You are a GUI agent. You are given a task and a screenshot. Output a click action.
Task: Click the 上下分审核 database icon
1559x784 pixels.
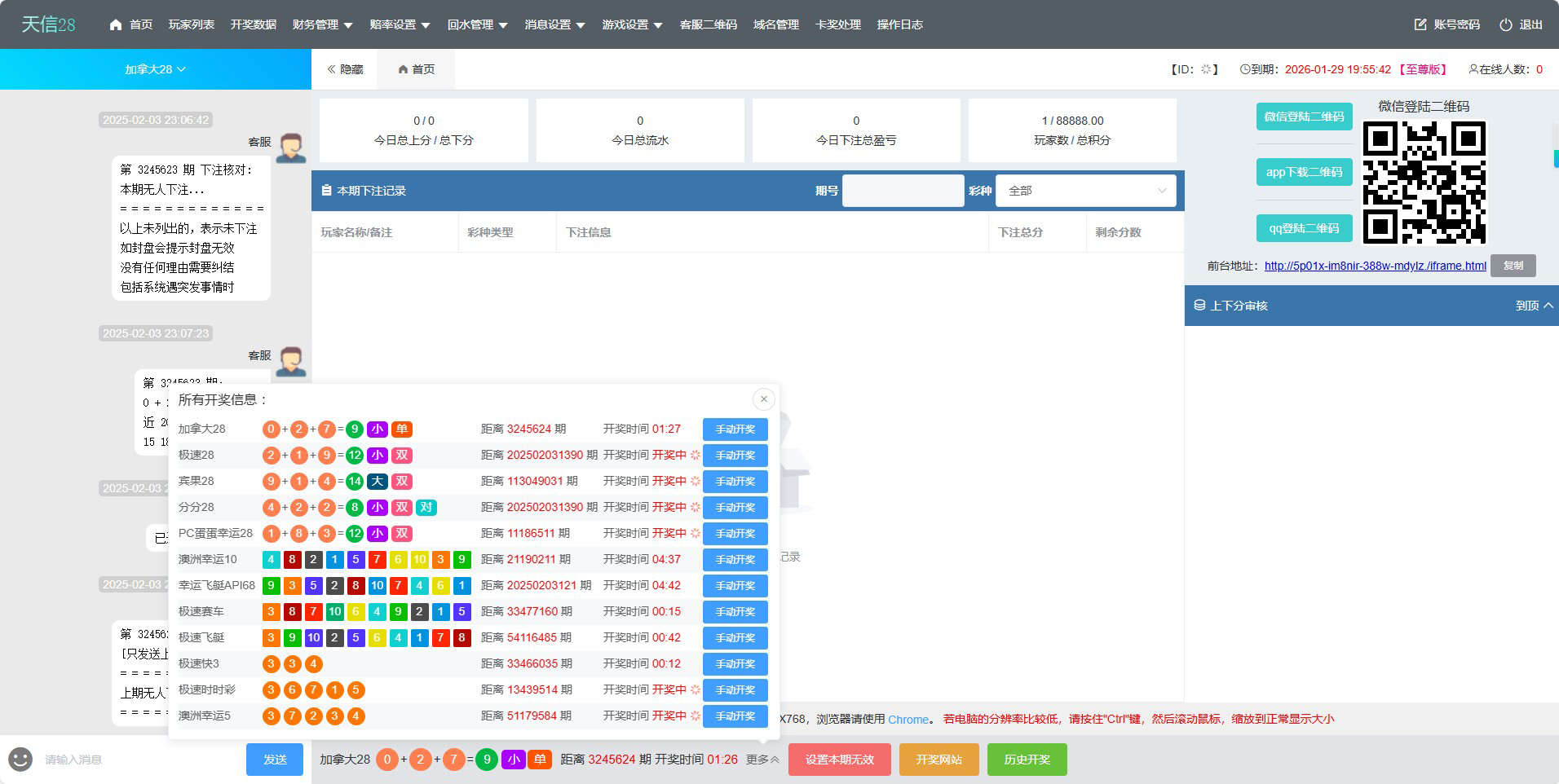click(1199, 305)
